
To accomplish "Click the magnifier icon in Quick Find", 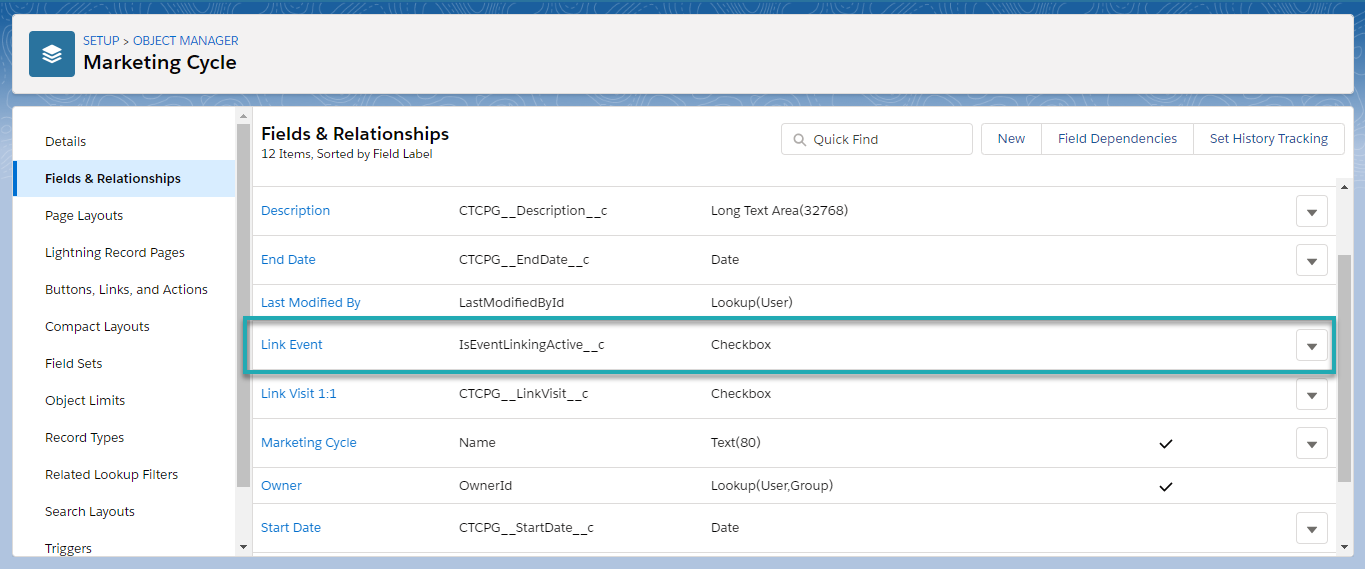I will pos(800,140).
